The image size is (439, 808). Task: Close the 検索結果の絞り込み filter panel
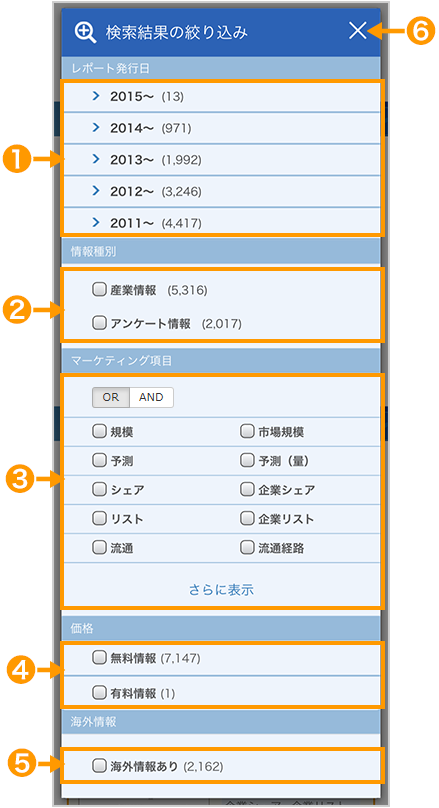tap(357, 31)
